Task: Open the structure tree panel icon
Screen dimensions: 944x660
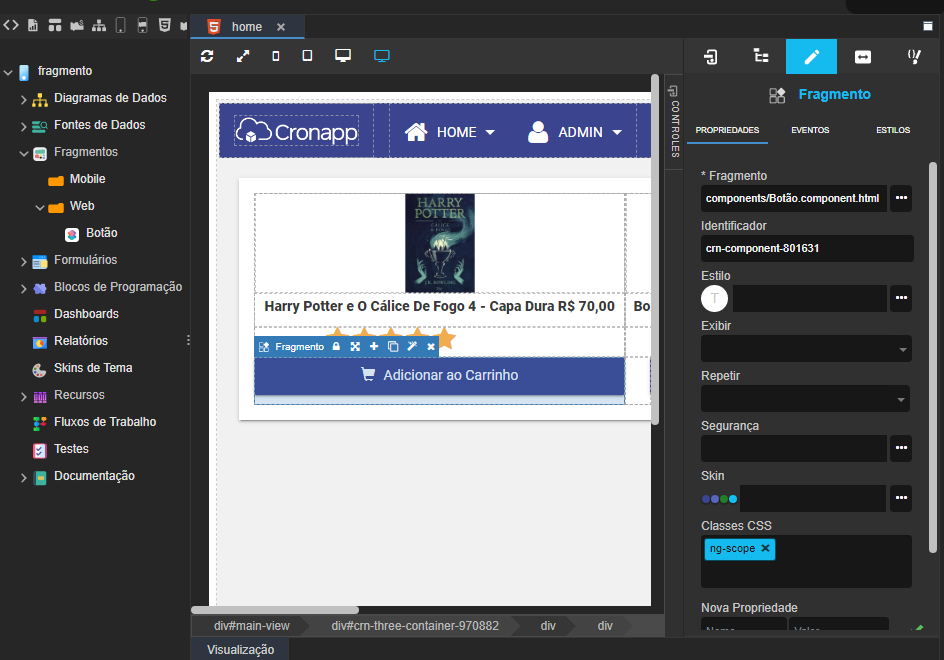Action: (761, 57)
